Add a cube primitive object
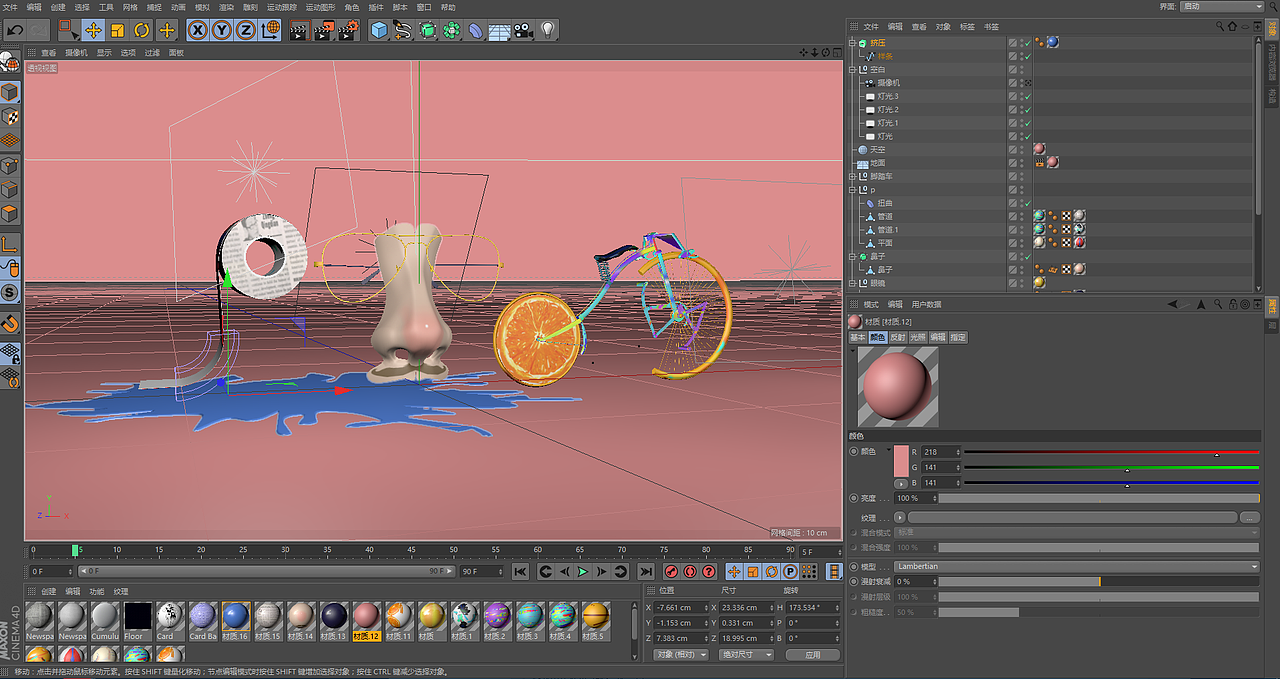 [379, 30]
